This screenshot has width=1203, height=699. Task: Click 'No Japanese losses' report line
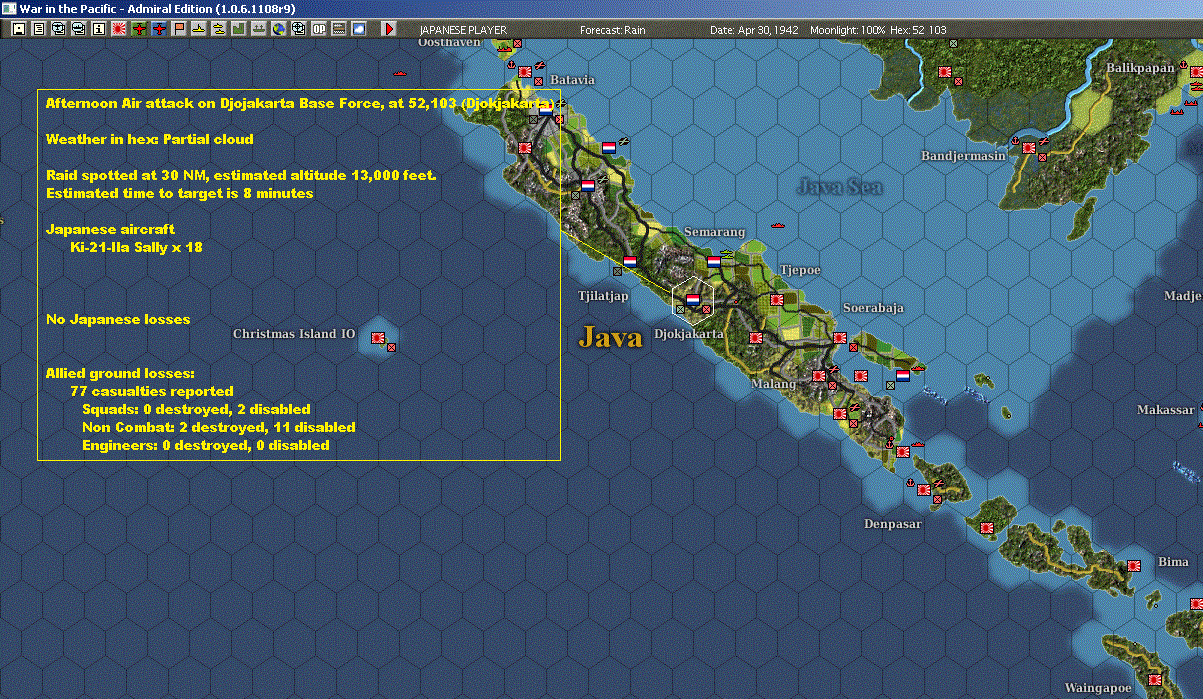coord(118,319)
